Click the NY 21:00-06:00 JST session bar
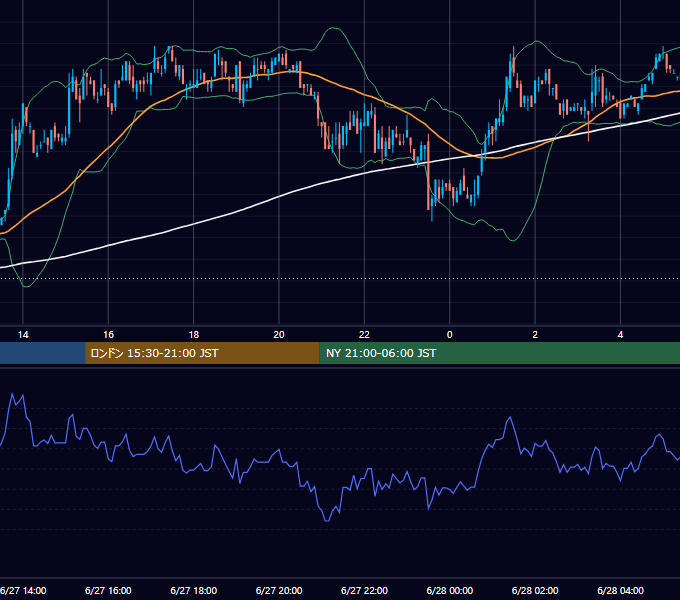 click(x=500, y=353)
